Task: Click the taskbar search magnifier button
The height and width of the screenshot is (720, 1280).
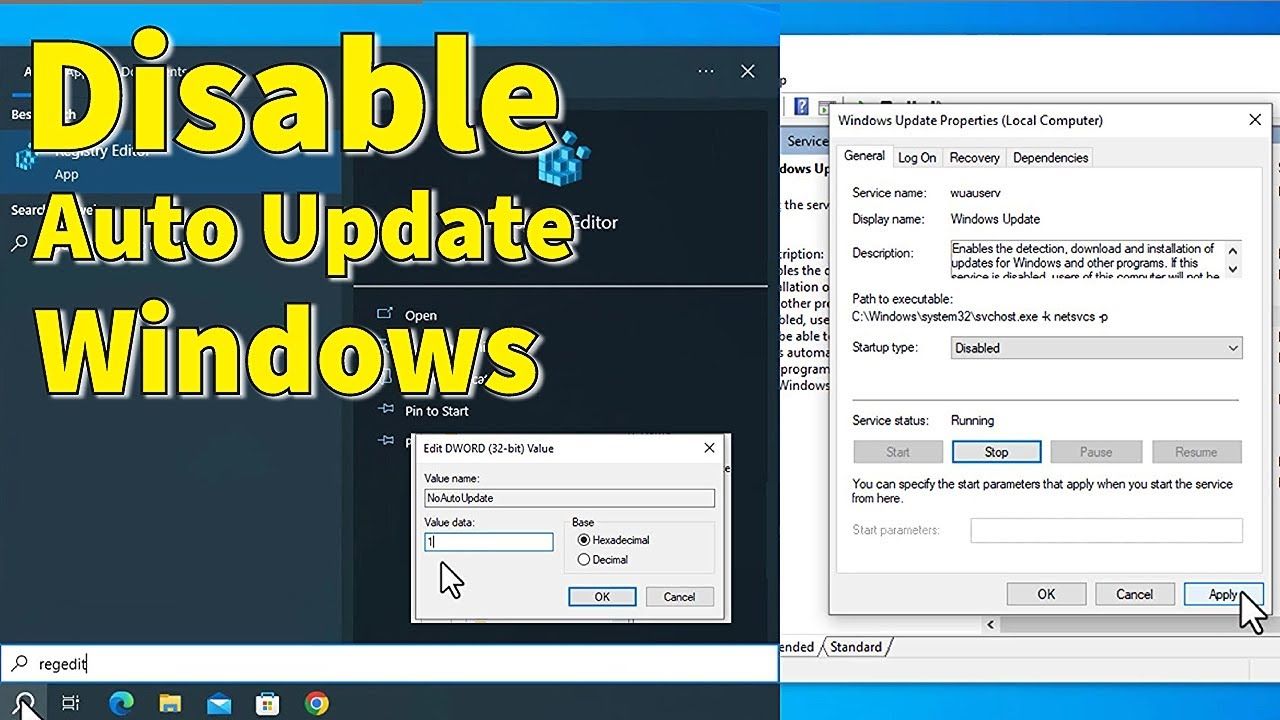Action: tap(24, 703)
